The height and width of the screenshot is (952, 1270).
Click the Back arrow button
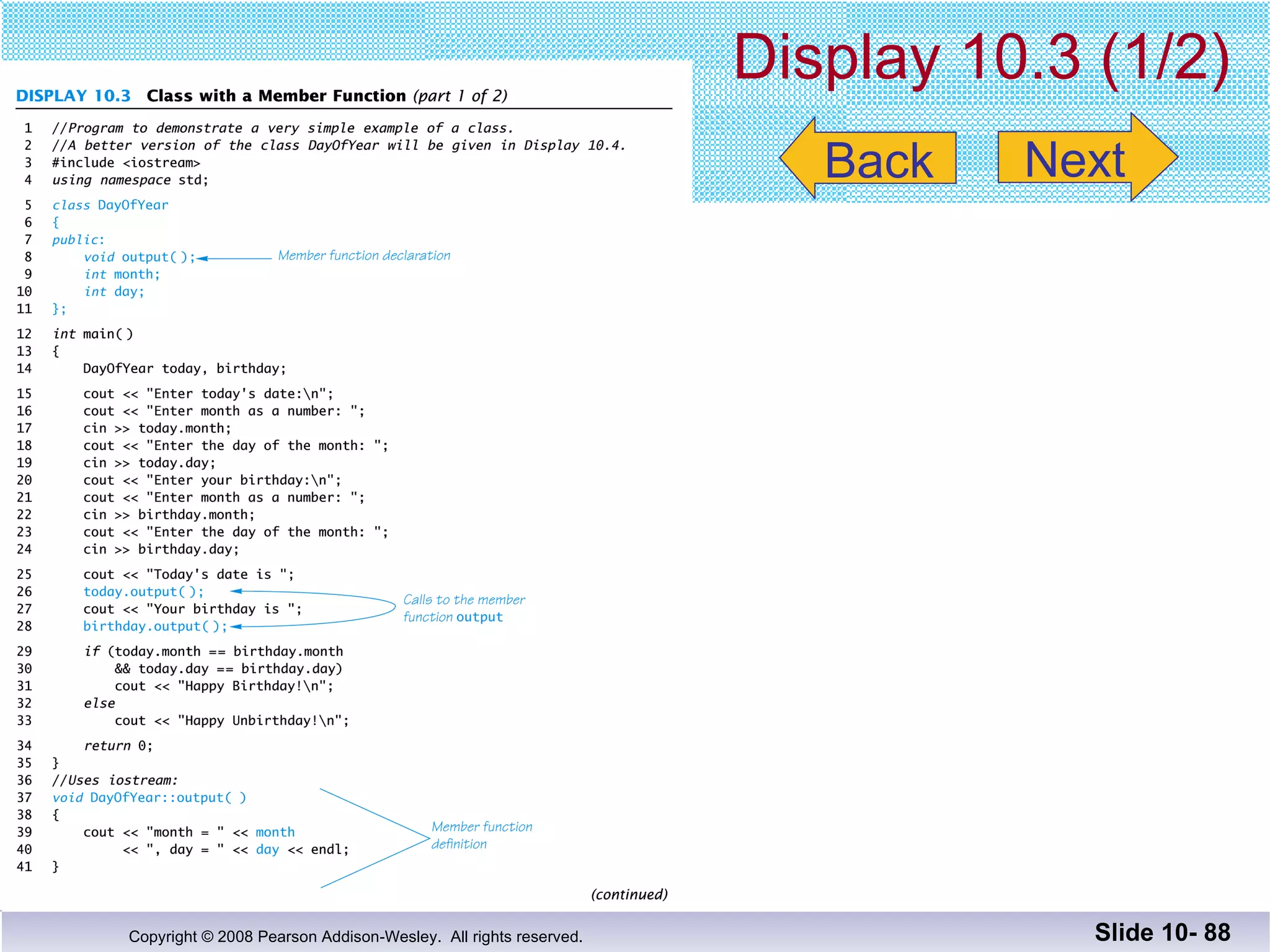[868, 159]
